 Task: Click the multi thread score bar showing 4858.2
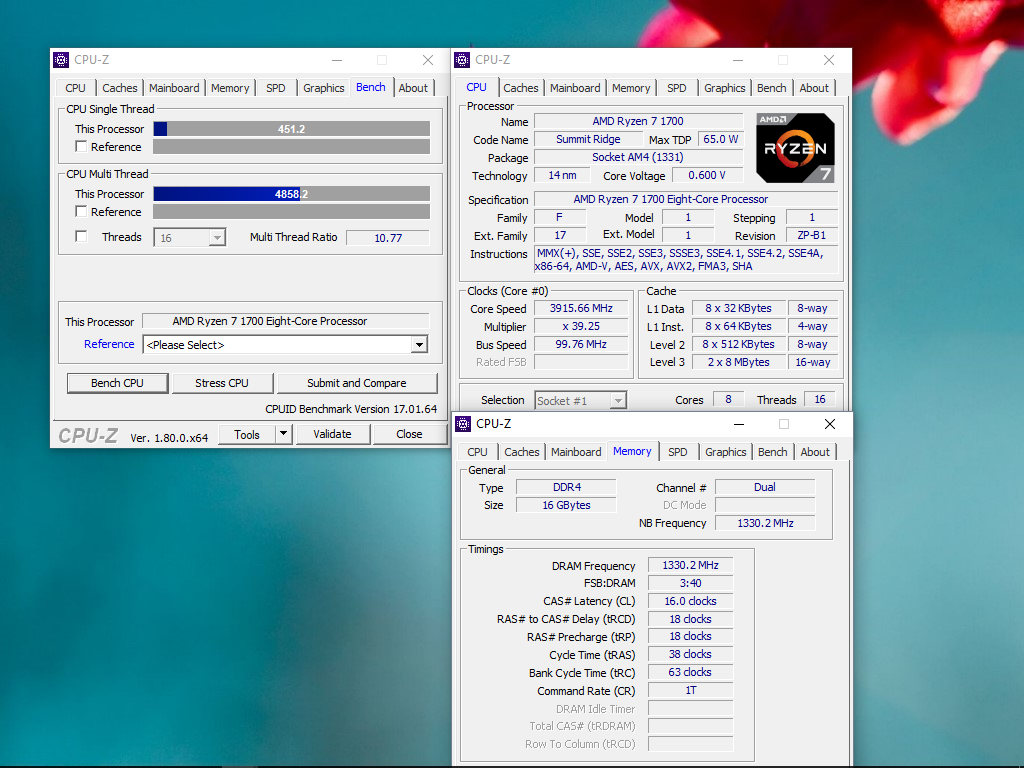tap(291, 193)
